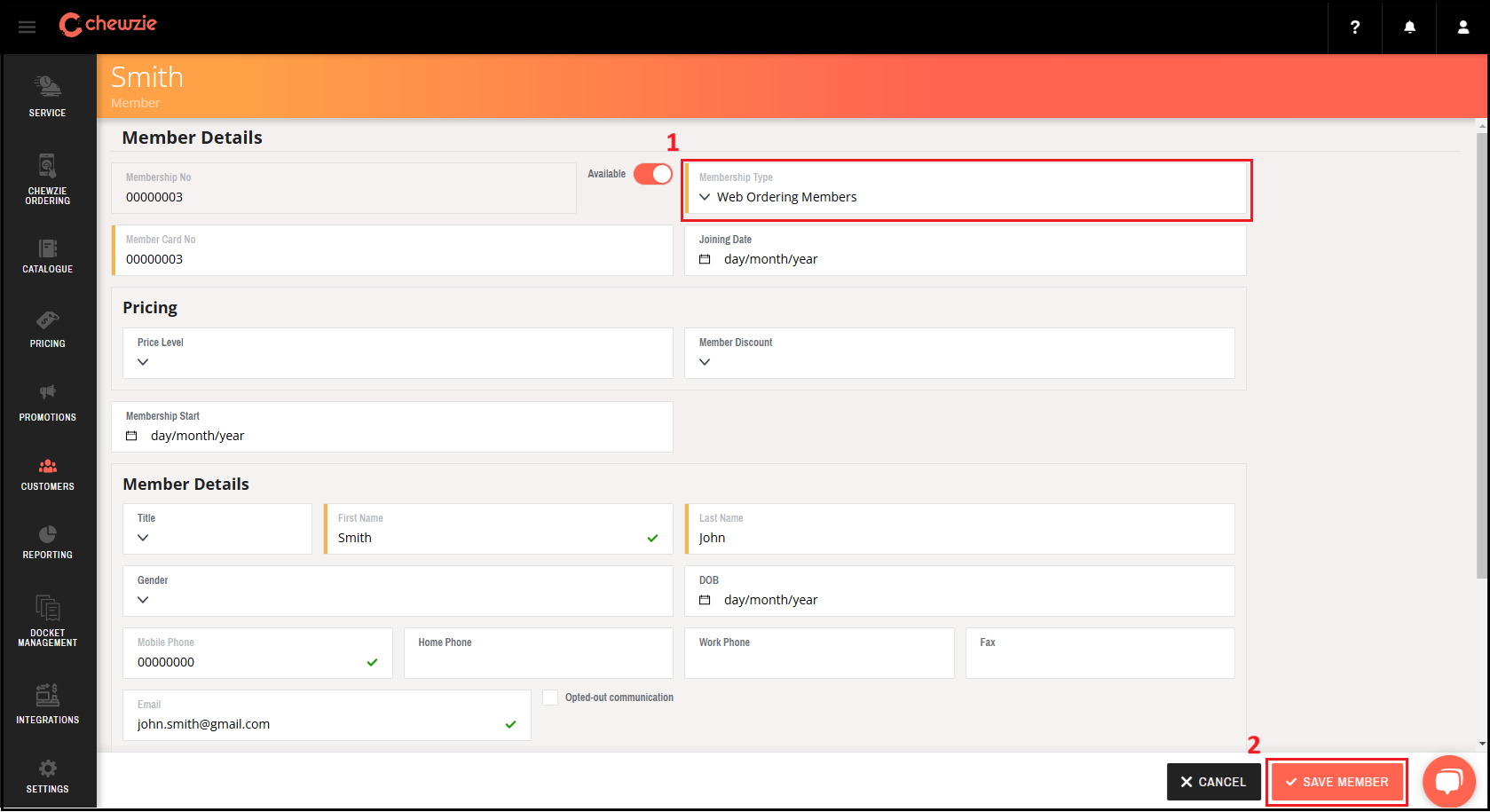Viewport: 1490px width, 812px height.
Task: Click Membership Start calendar icon
Action: [131, 436]
